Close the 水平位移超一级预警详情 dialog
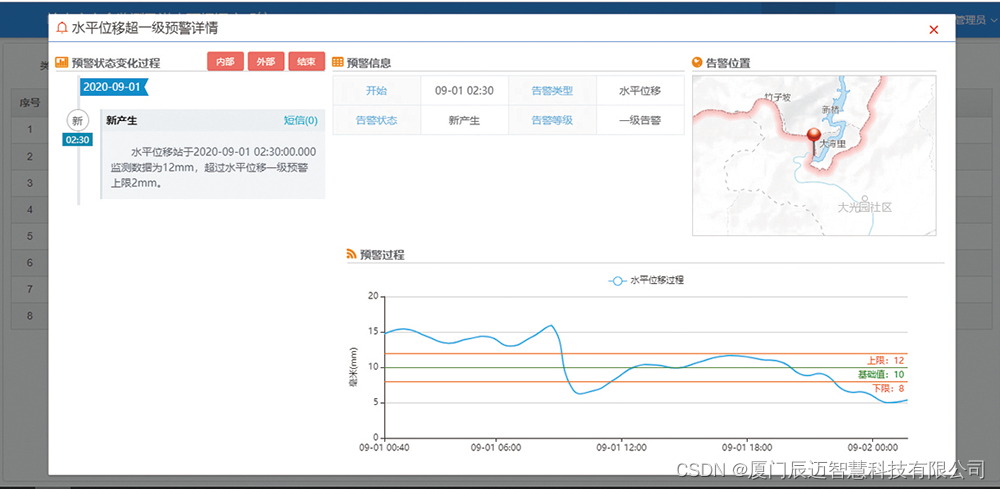 click(934, 29)
